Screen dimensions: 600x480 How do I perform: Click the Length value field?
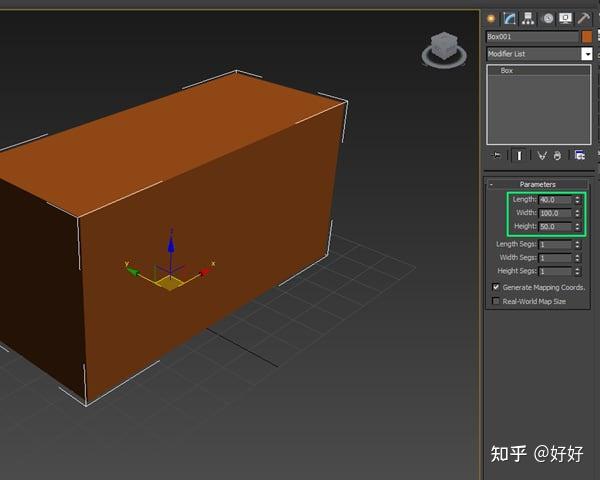(555, 200)
